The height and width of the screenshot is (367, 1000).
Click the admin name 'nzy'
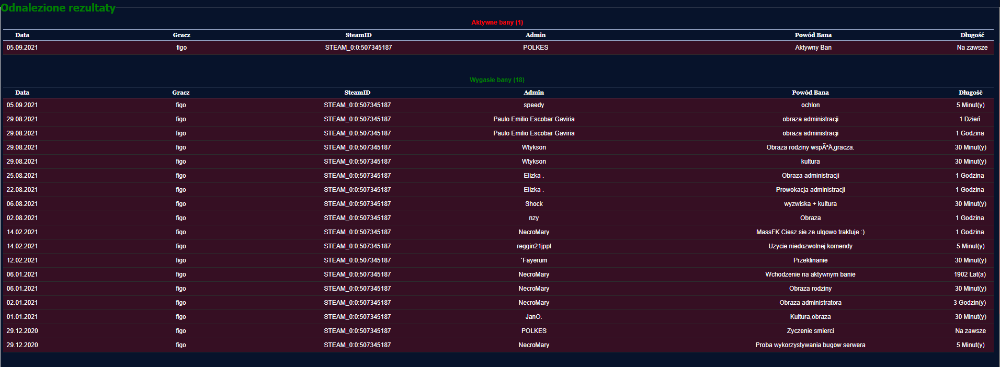533,218
